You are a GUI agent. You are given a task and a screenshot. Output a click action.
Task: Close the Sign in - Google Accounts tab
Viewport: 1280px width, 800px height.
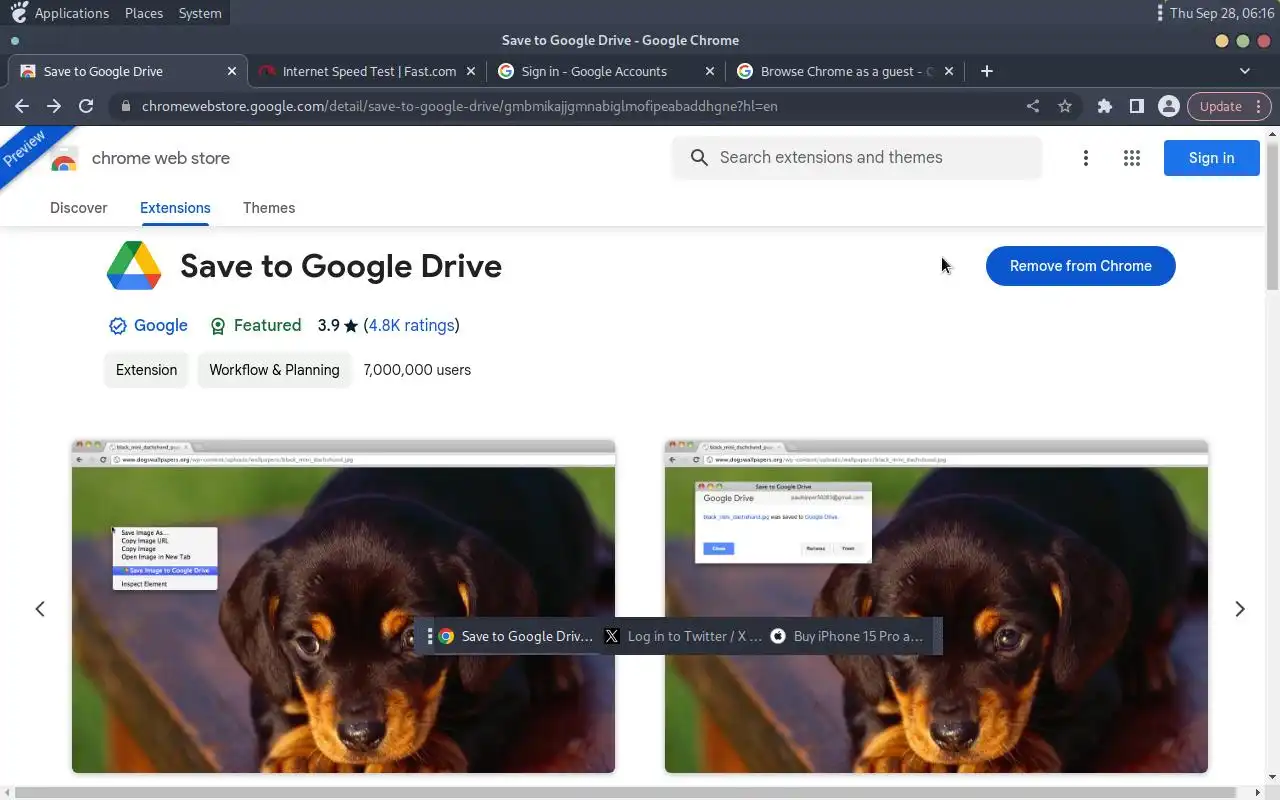[710, 71]
